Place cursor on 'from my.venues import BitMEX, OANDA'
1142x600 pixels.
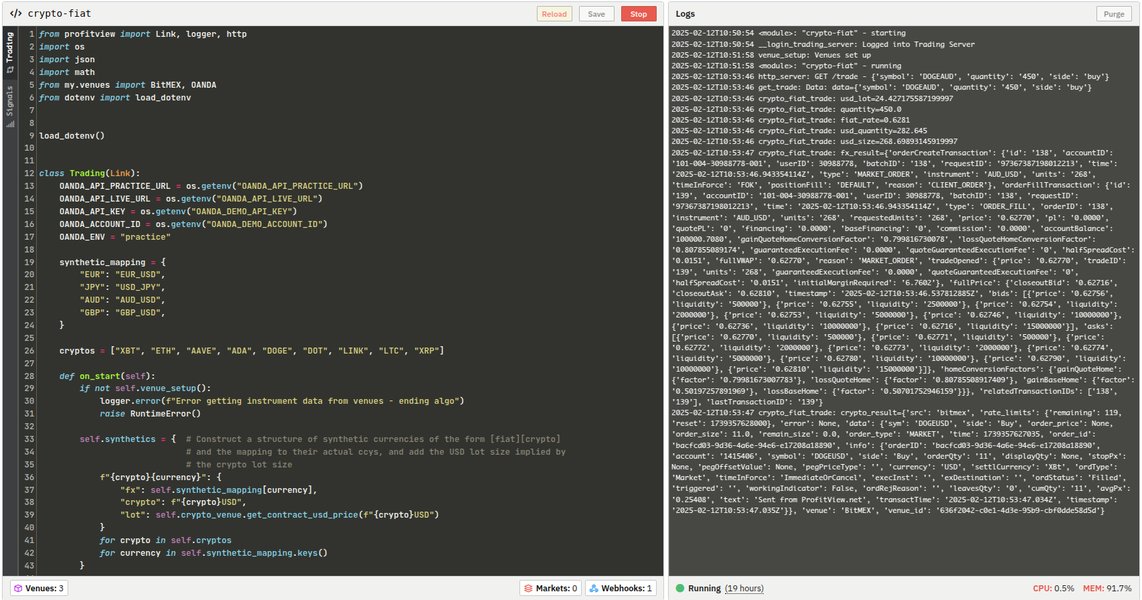[x=127, y=85]
